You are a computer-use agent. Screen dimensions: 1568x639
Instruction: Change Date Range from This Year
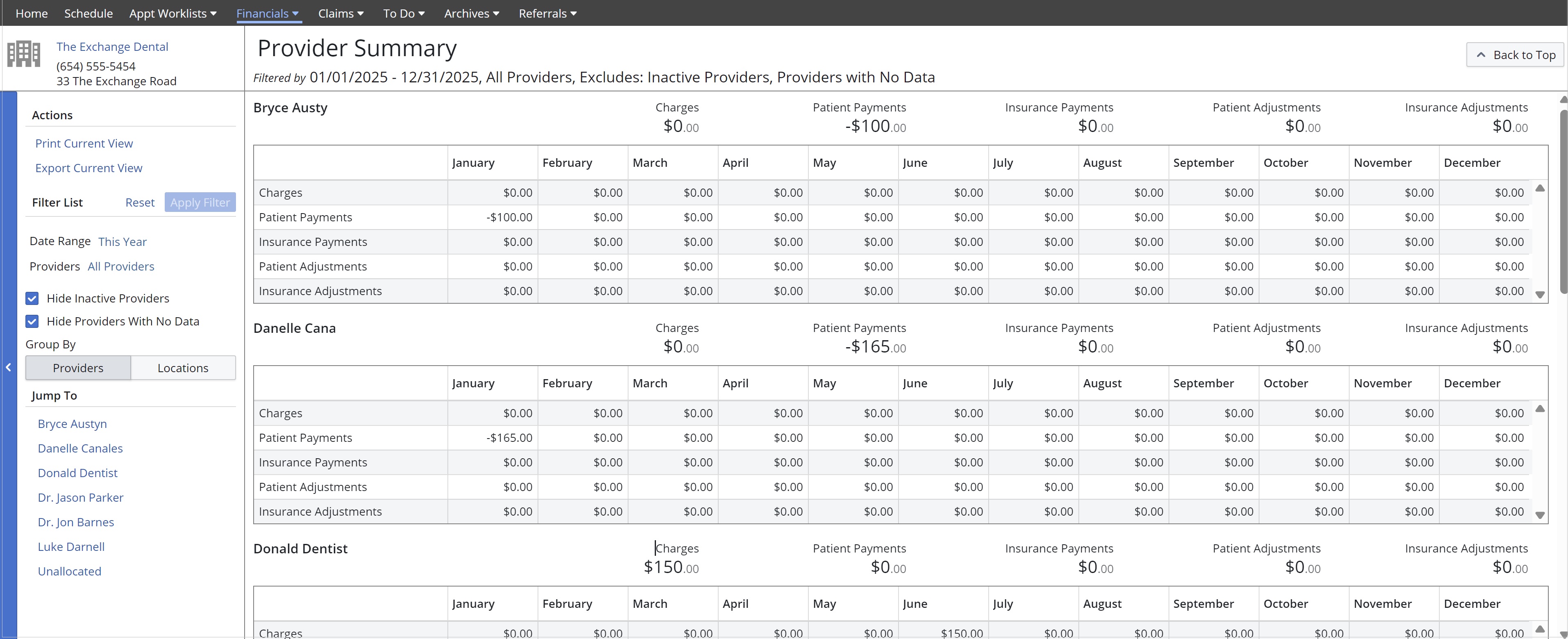tap(123, 242)
